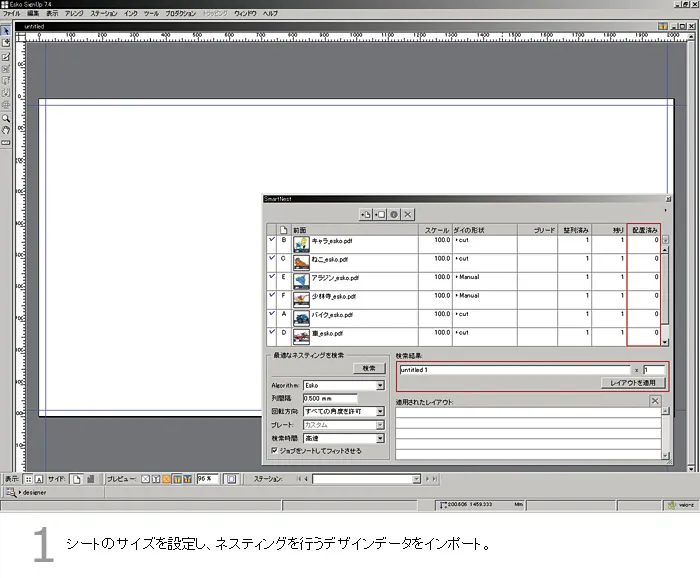700x578 pixels.
Task: Click the バイク_esko.pdf thumbnail
Action: pyautogui.click(x=301, y=315)
